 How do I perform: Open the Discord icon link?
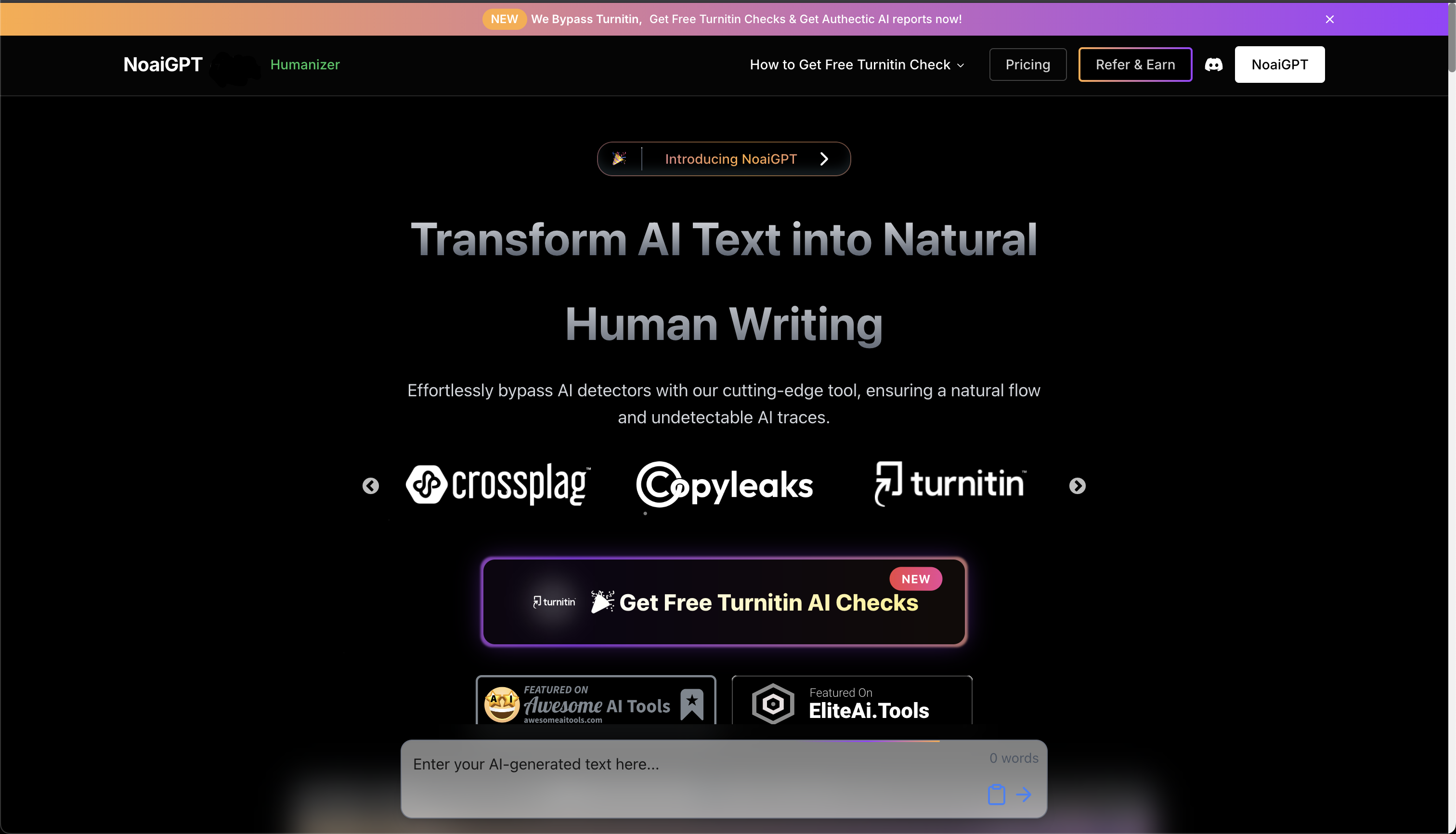[1213, 65]
